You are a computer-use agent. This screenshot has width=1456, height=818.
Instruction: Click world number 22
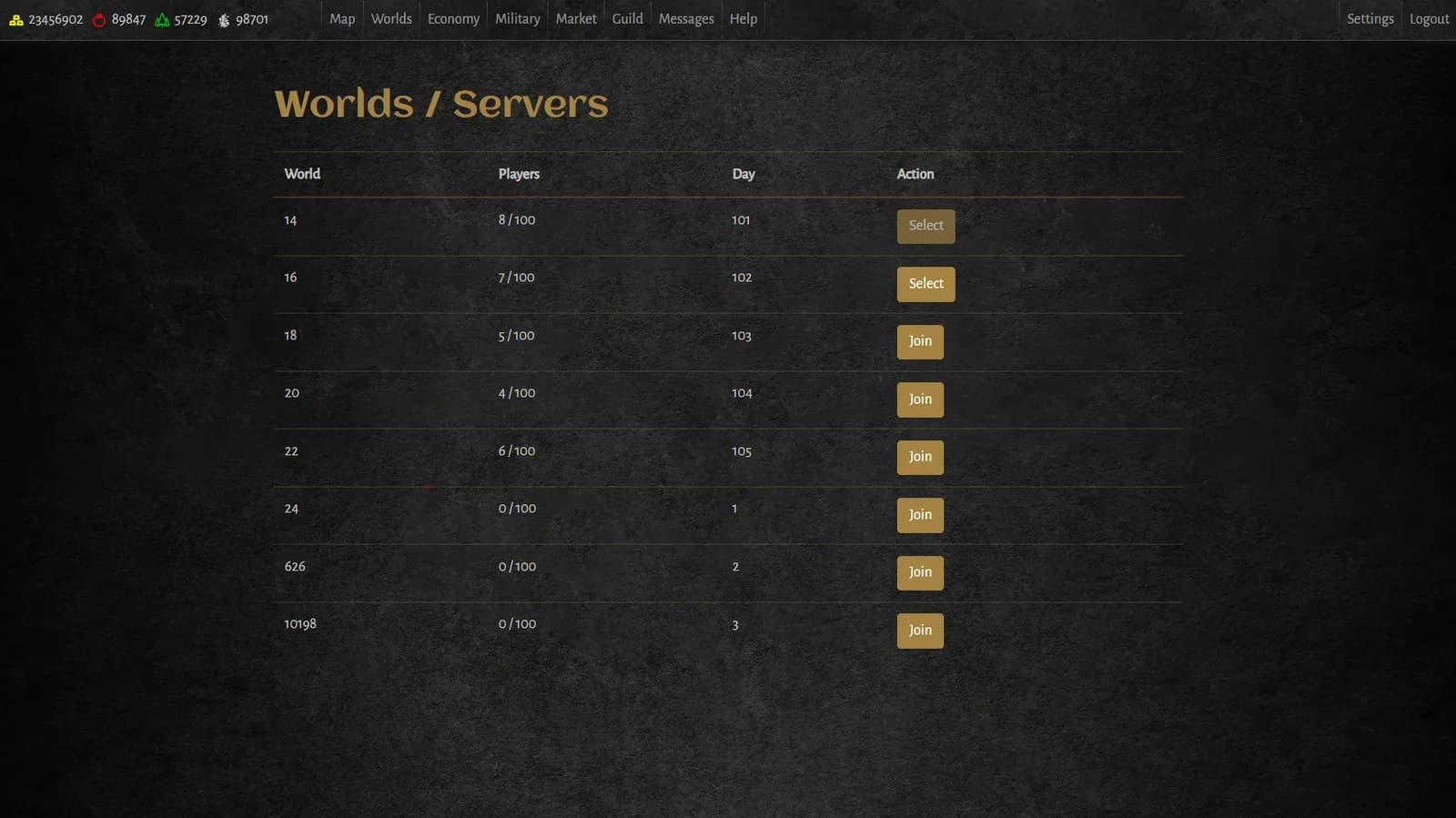pyautogui.click(x=291, y=451)
